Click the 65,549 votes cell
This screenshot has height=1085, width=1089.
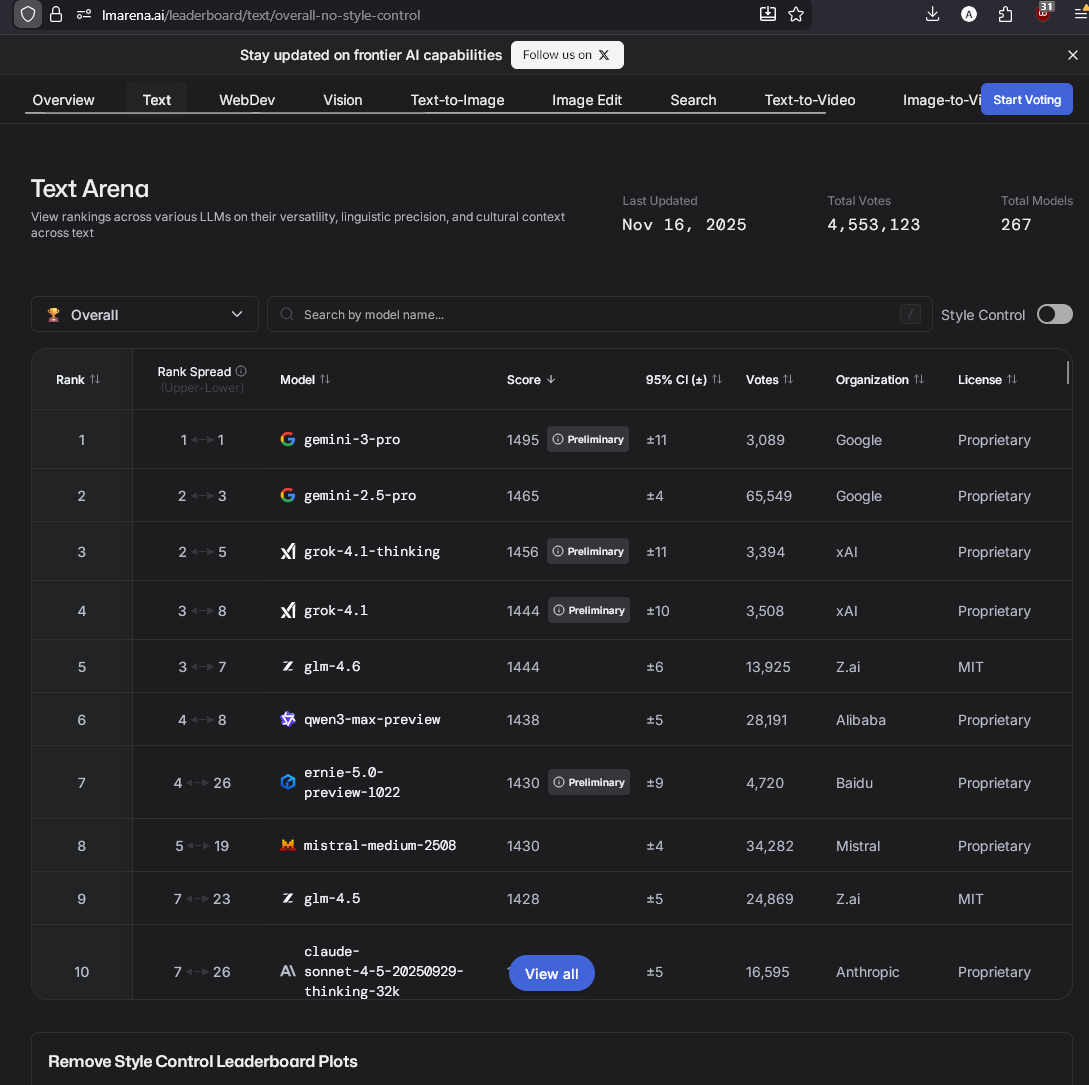(769, 496)
